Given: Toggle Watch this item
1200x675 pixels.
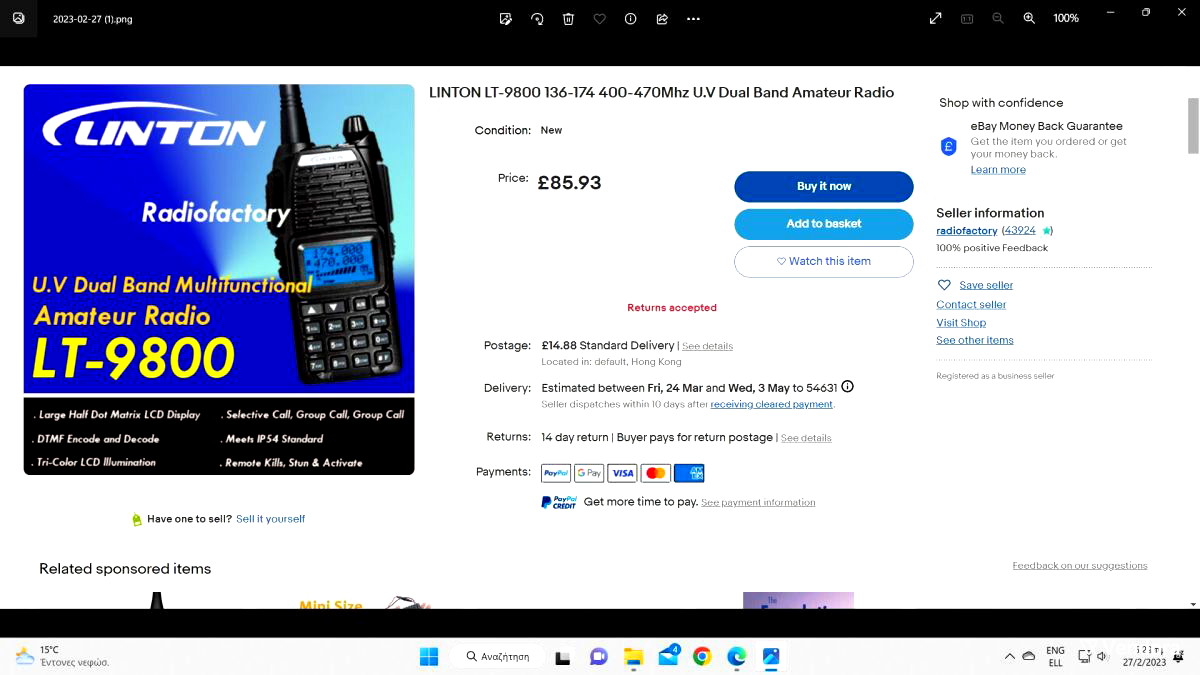Looking at the screenshot, I should [824, 261].
